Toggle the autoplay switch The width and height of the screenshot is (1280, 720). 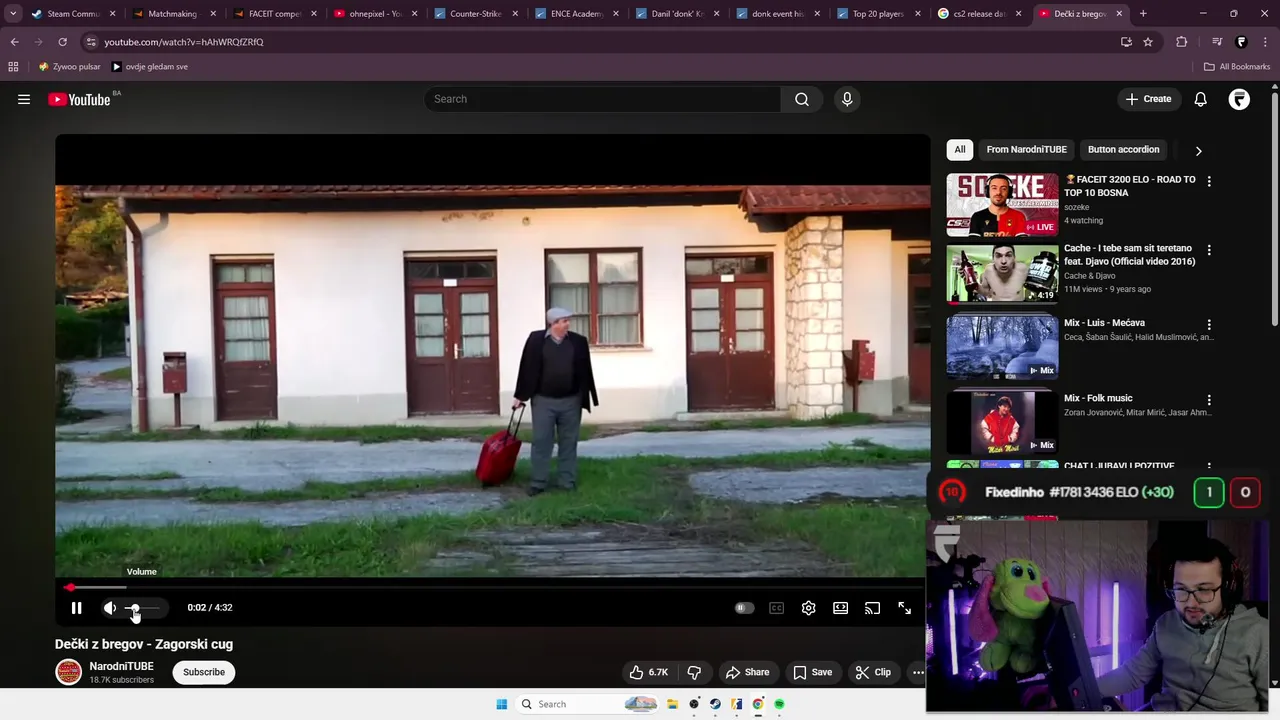click(x=744, y=608)
